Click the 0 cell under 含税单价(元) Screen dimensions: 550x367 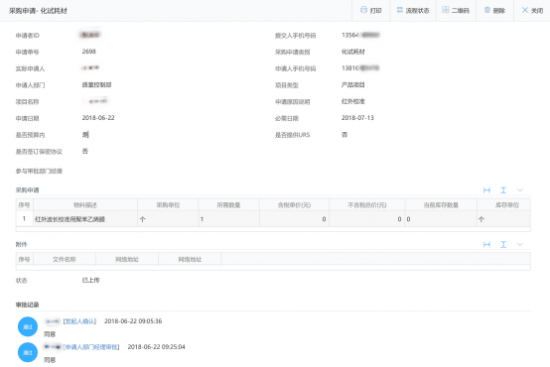point(294,219)
